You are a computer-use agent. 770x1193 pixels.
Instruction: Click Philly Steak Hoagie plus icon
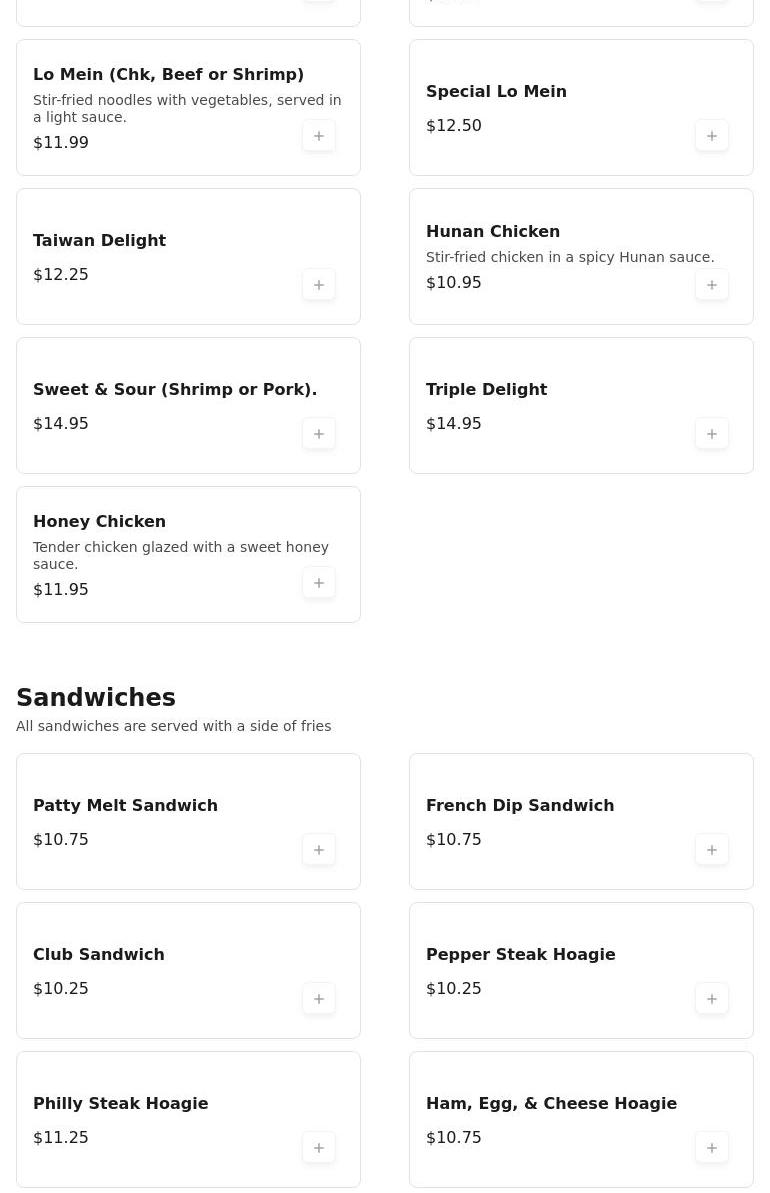[x=319, y=1149]
